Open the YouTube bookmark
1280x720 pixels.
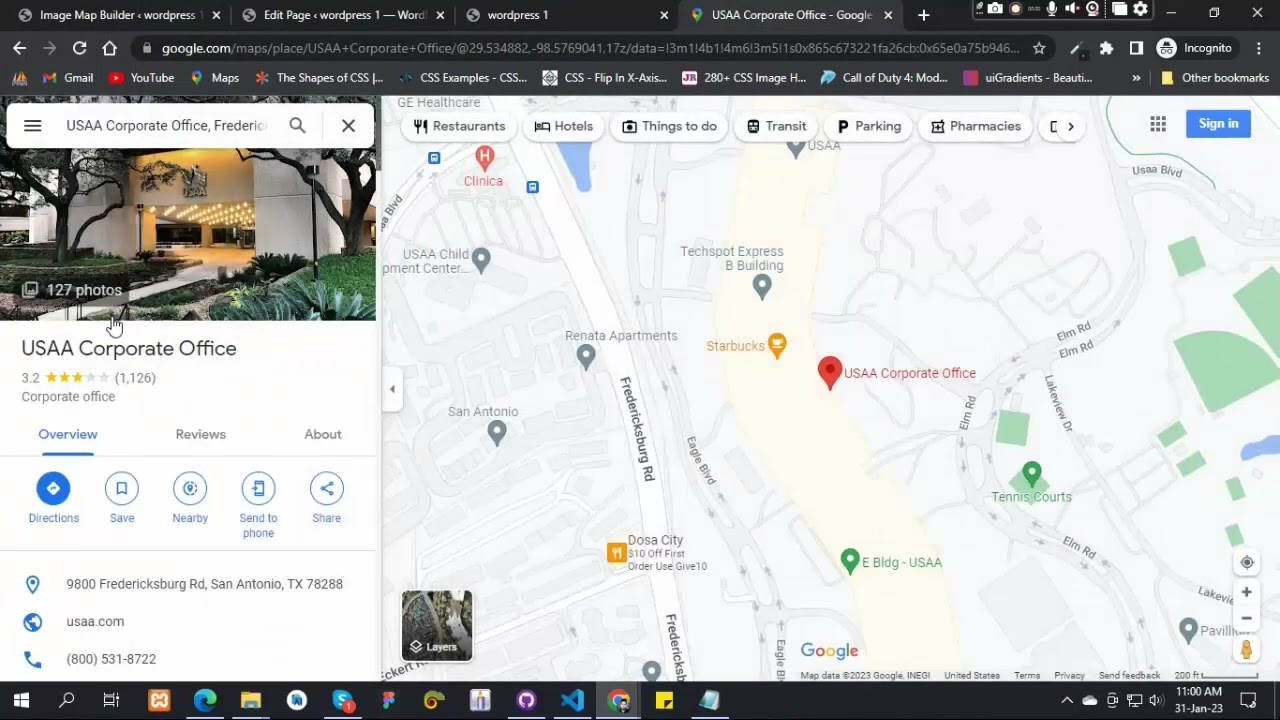(140, 78)
